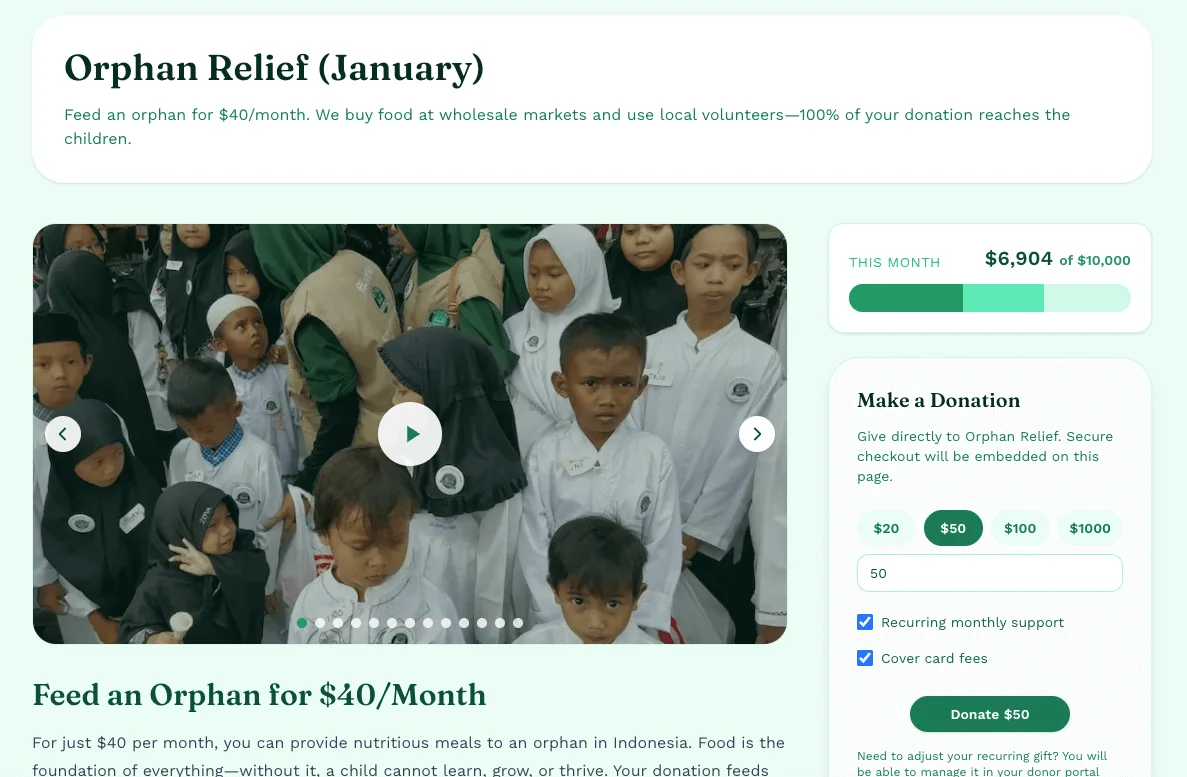
Task: Uncheck Cover card fees
Action: click(865, 658)
